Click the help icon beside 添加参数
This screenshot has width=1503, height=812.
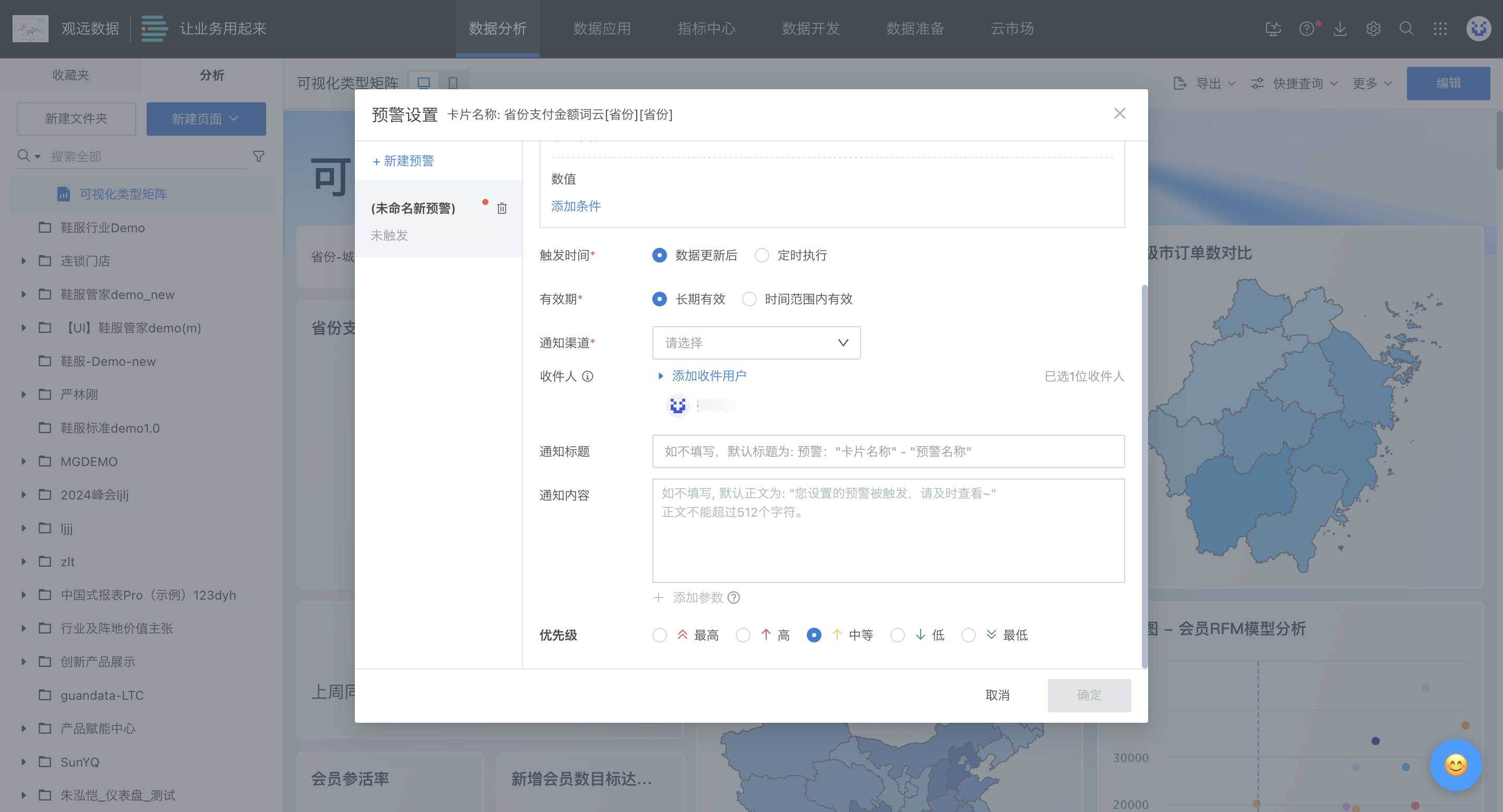pyautogui.click(x=734, y=598)
